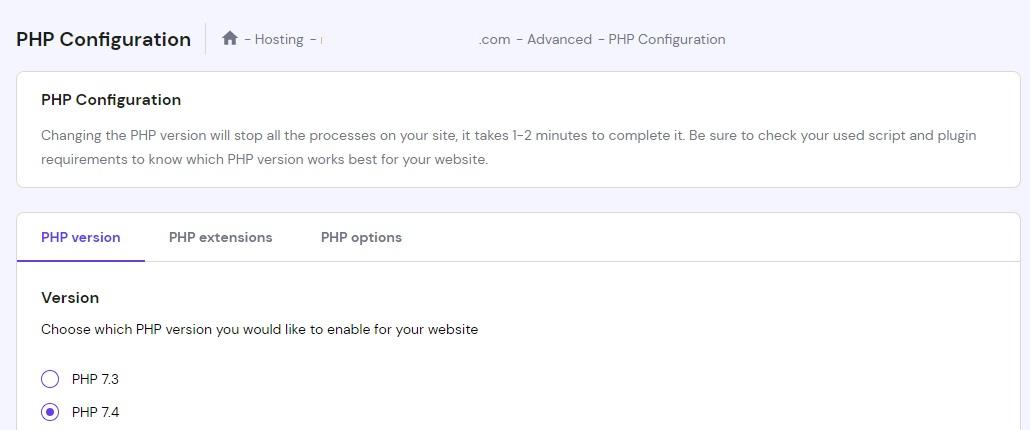Screen dimensions: 1030x430
Task: Switch to the PHP options tab
Action: point(361,238)
